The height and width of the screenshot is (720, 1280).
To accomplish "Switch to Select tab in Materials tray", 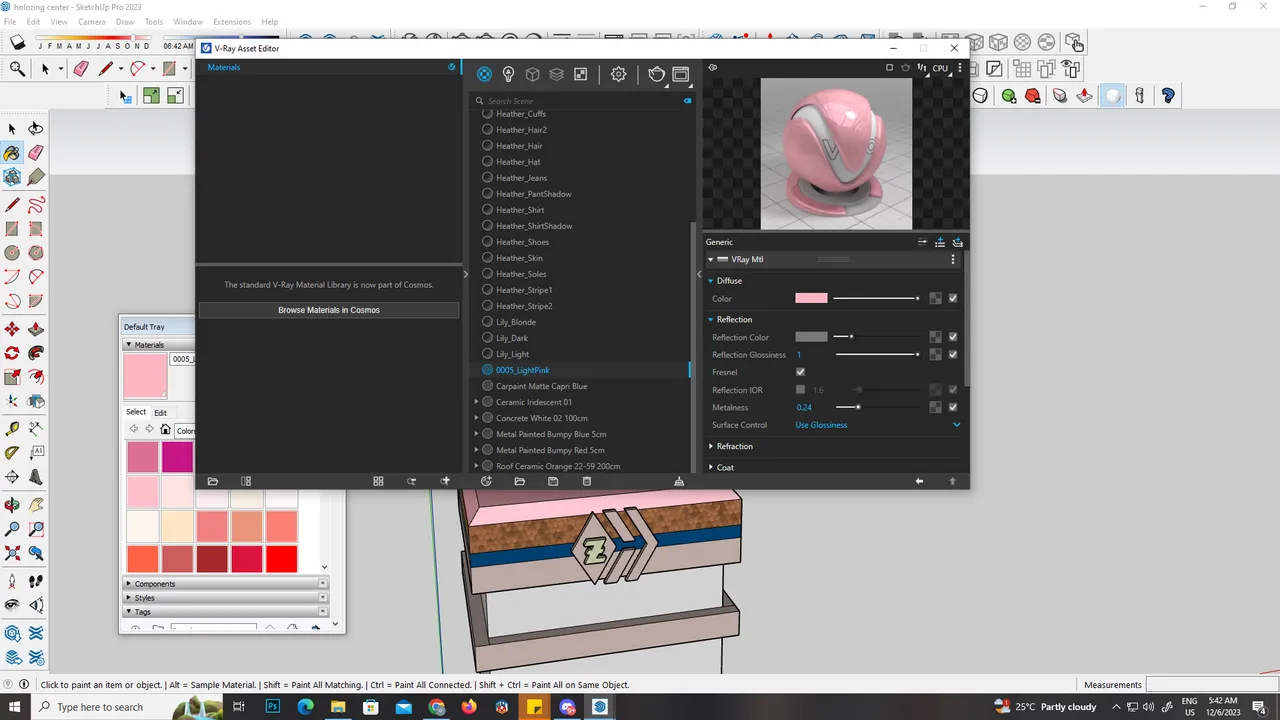I will pyautogui.click(x=136, y=412).
